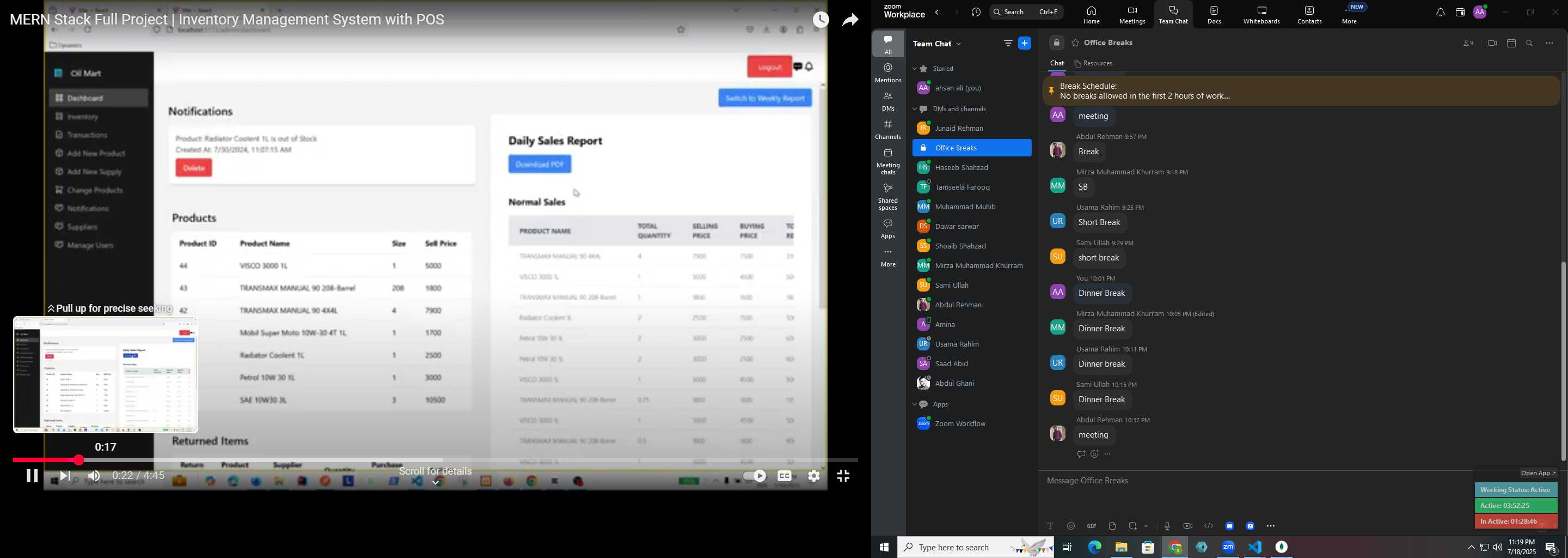Open composer more options ellipsis
The width and height of the screenshot is (1568, 558).
[1271, 526]
